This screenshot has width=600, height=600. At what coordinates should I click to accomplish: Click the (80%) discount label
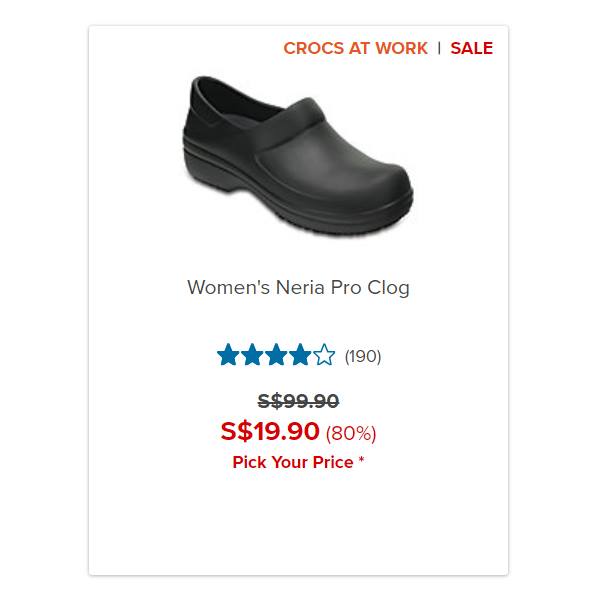[351, 434]
